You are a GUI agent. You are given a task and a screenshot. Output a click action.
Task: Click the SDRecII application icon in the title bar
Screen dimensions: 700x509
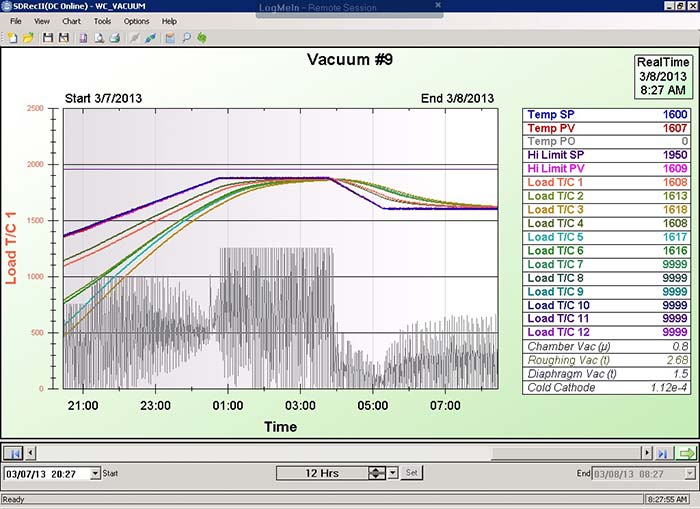coord(6,6)
